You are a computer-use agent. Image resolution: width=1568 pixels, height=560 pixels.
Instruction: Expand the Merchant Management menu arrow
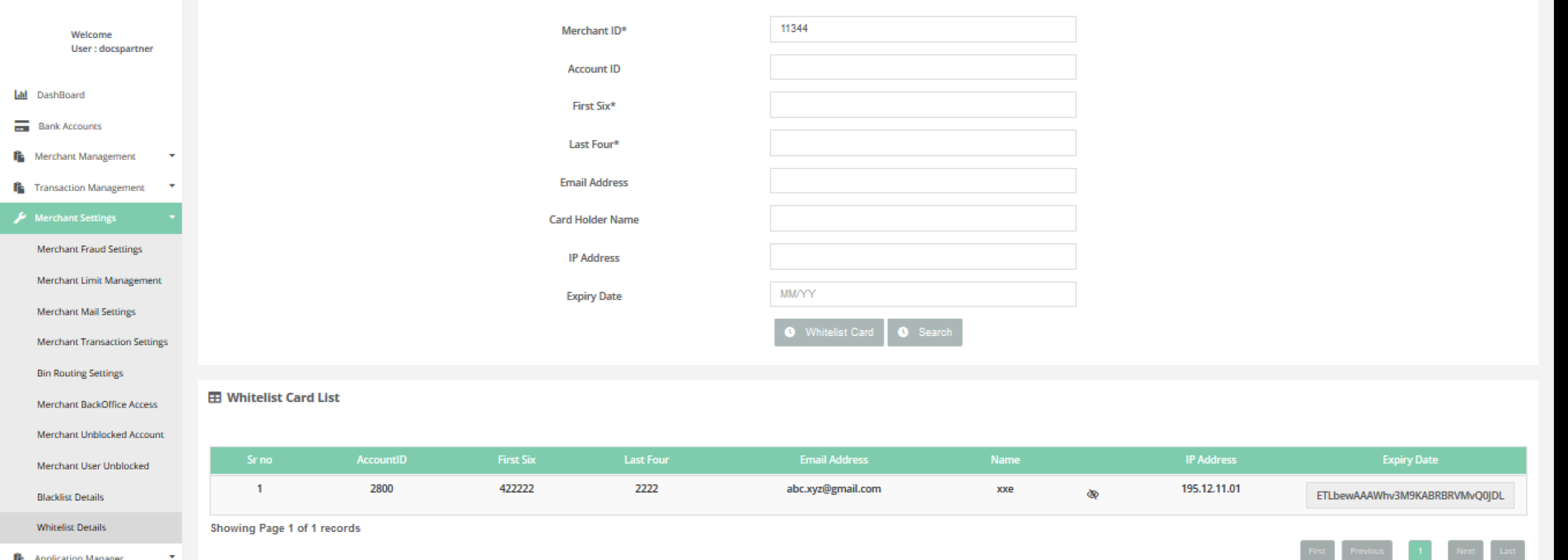pyautogui.click(x=172, y=156)
